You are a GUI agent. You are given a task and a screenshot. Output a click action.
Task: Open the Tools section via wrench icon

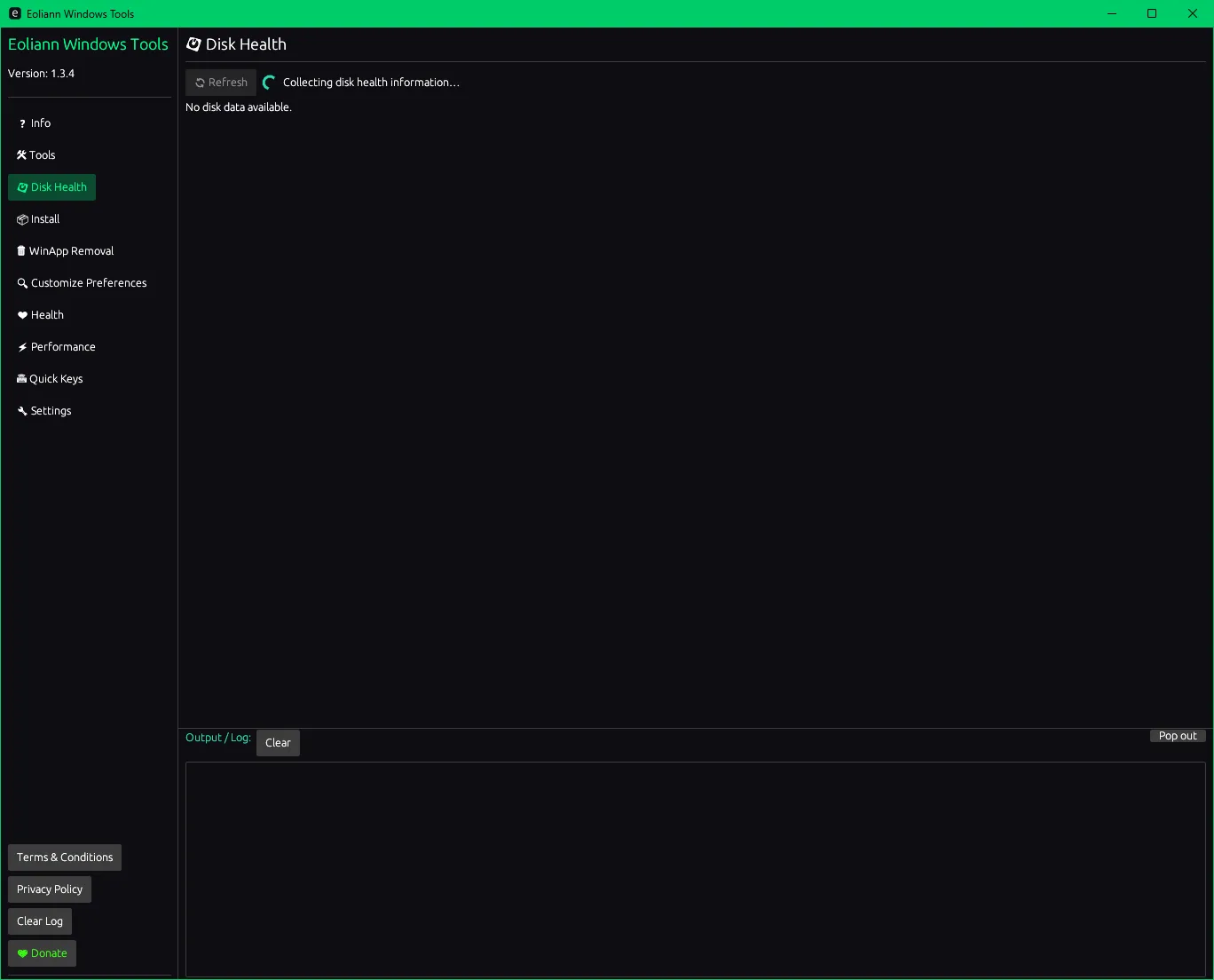(21, 155)
